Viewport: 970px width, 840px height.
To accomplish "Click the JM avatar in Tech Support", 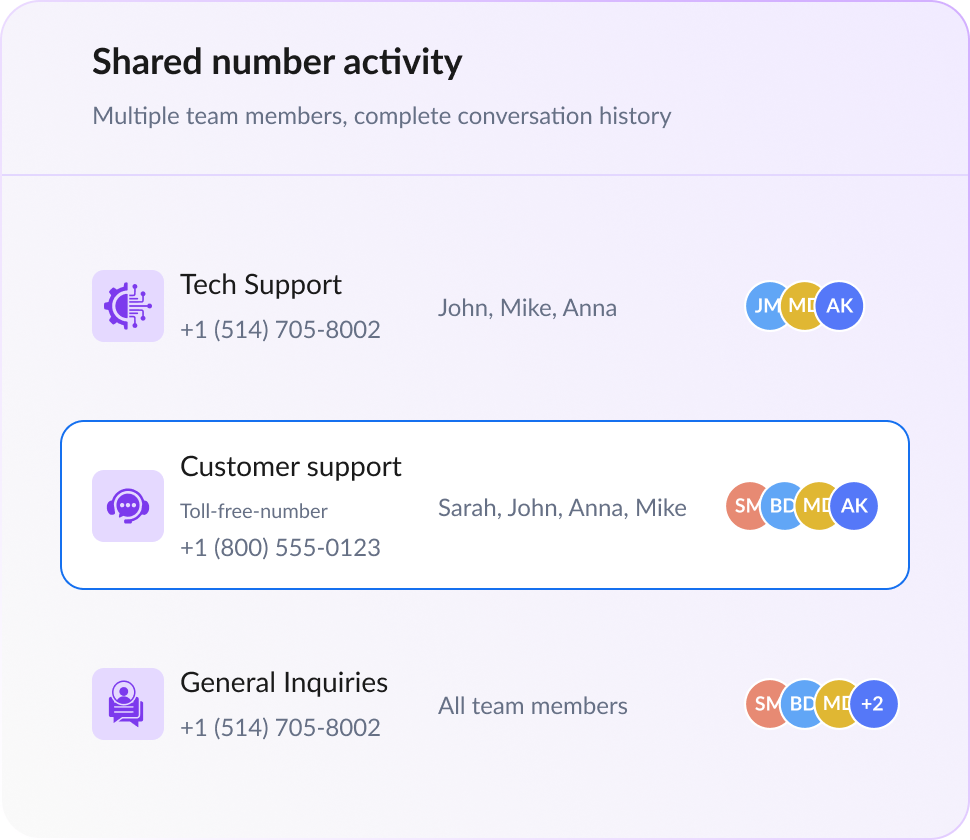I will tap(762, 306).
